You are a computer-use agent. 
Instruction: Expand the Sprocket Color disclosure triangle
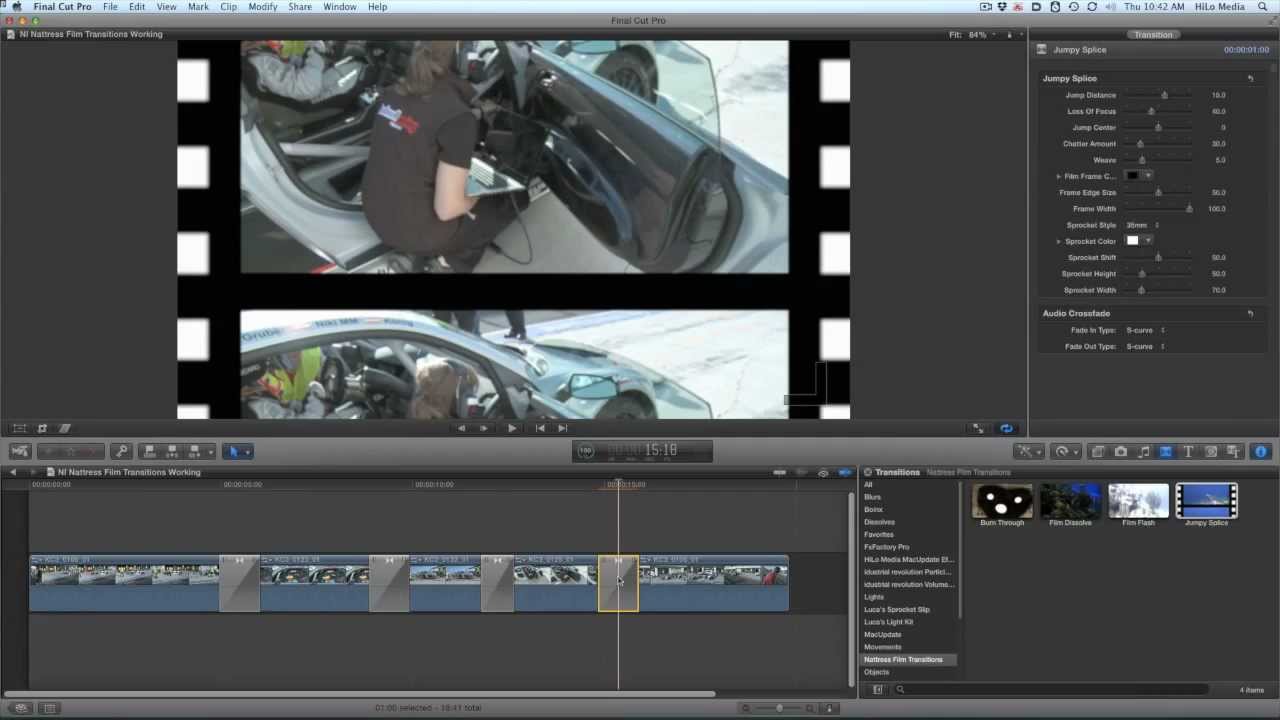click(1058, 241)
